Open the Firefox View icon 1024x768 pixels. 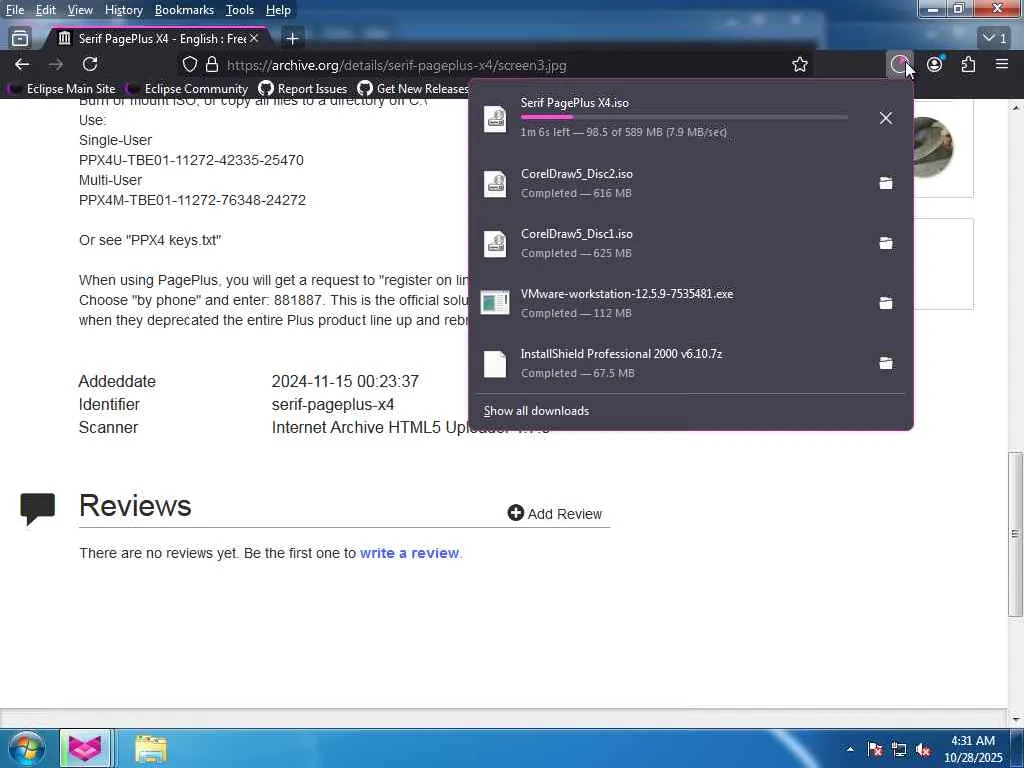pyautogui.click(x=20, y=39)
